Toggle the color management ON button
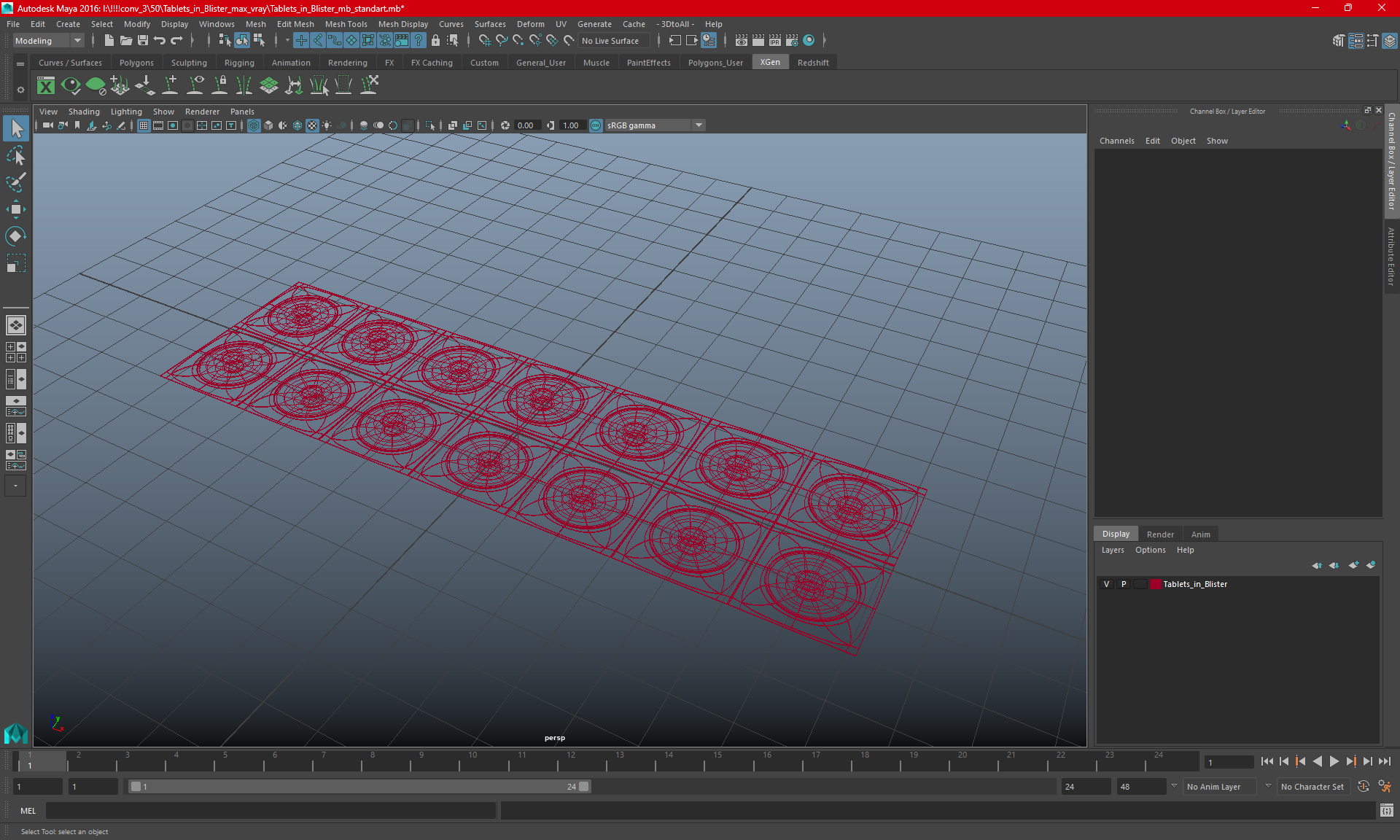 point(596,125)
